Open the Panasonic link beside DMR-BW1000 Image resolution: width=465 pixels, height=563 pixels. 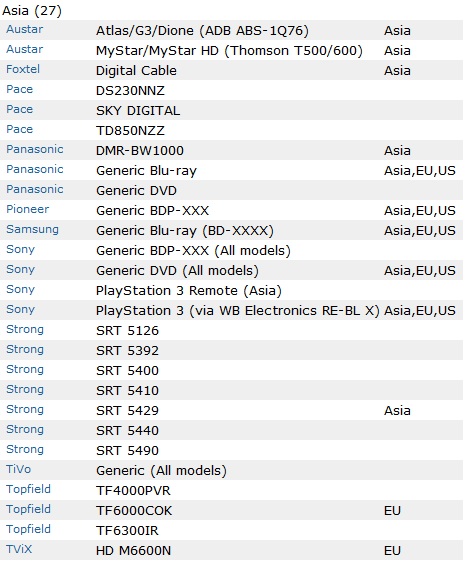[34, 149]
